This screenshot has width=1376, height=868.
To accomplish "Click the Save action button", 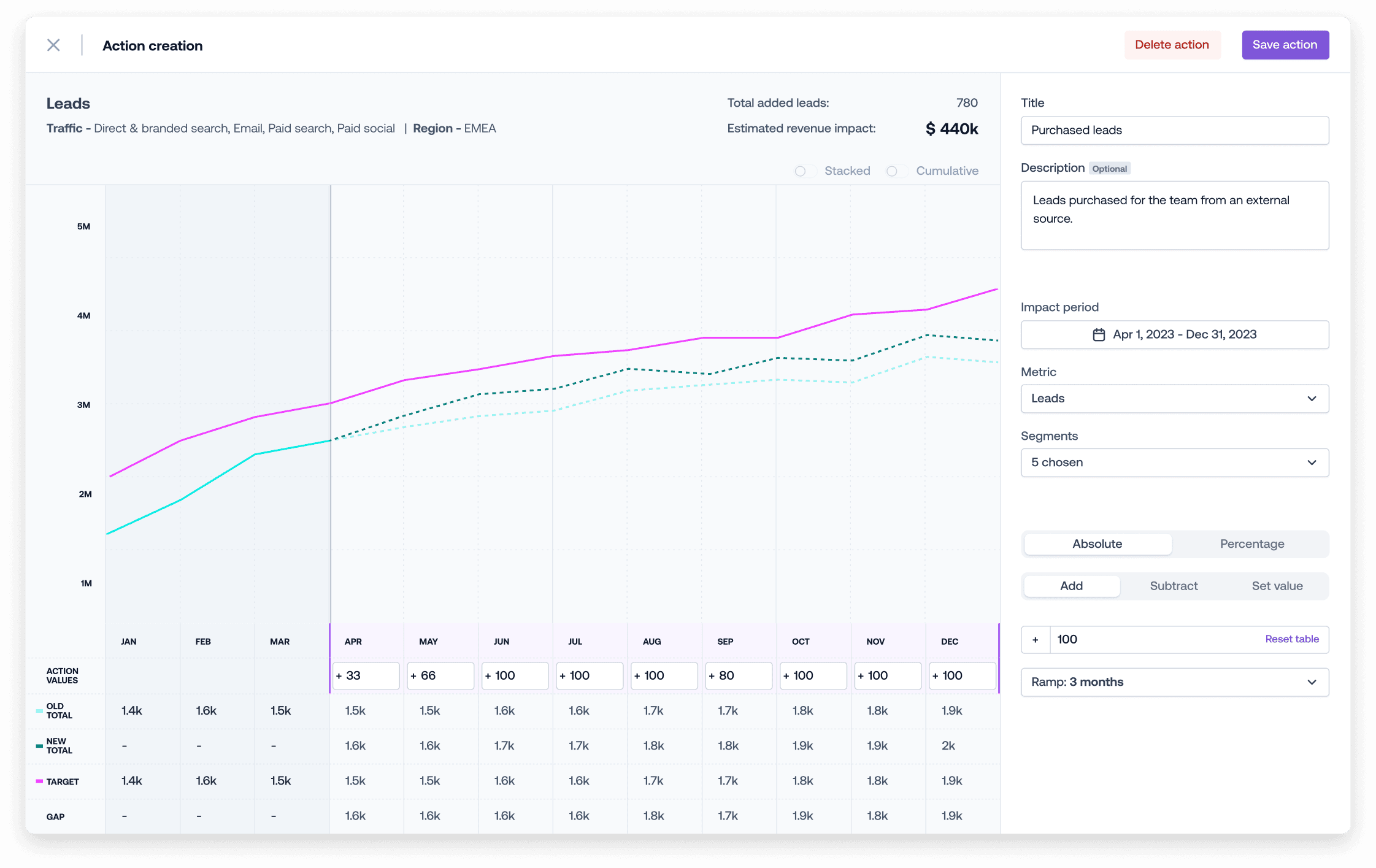I will click(1285, 45).
